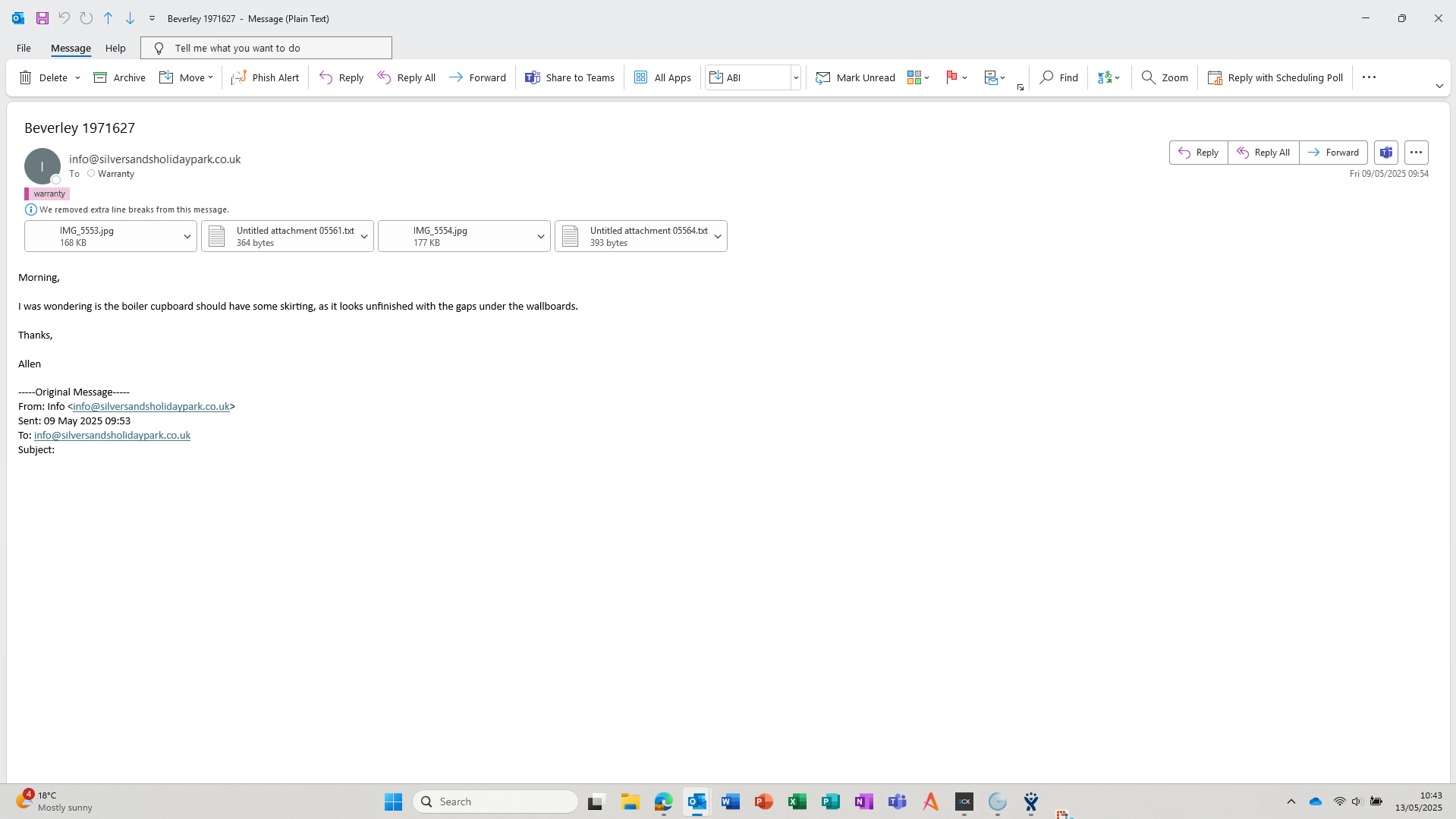Open the File menu
The height and width of the screenshot is (819, 1456).
click(24, 48)
